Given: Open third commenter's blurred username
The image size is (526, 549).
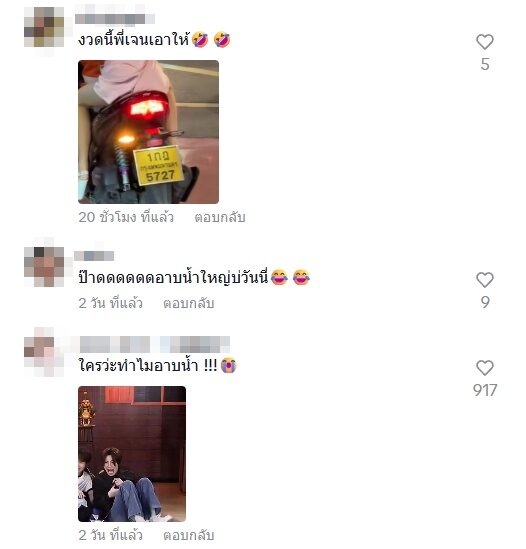Looking at the screenshot, I should coord(155,344).
